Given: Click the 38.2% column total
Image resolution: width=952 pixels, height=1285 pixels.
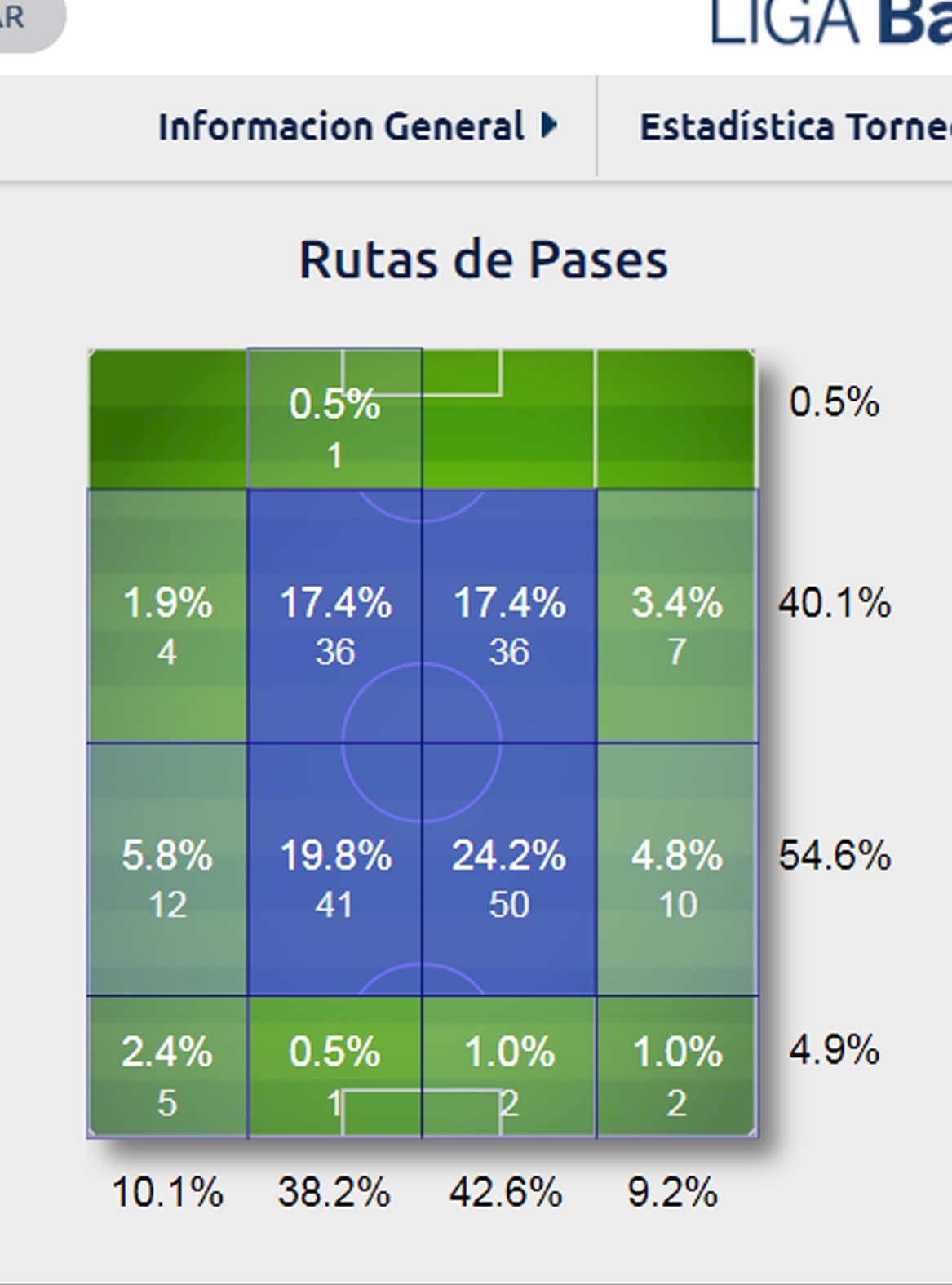Looking at the screenshot, I should tap(334, 1193).
